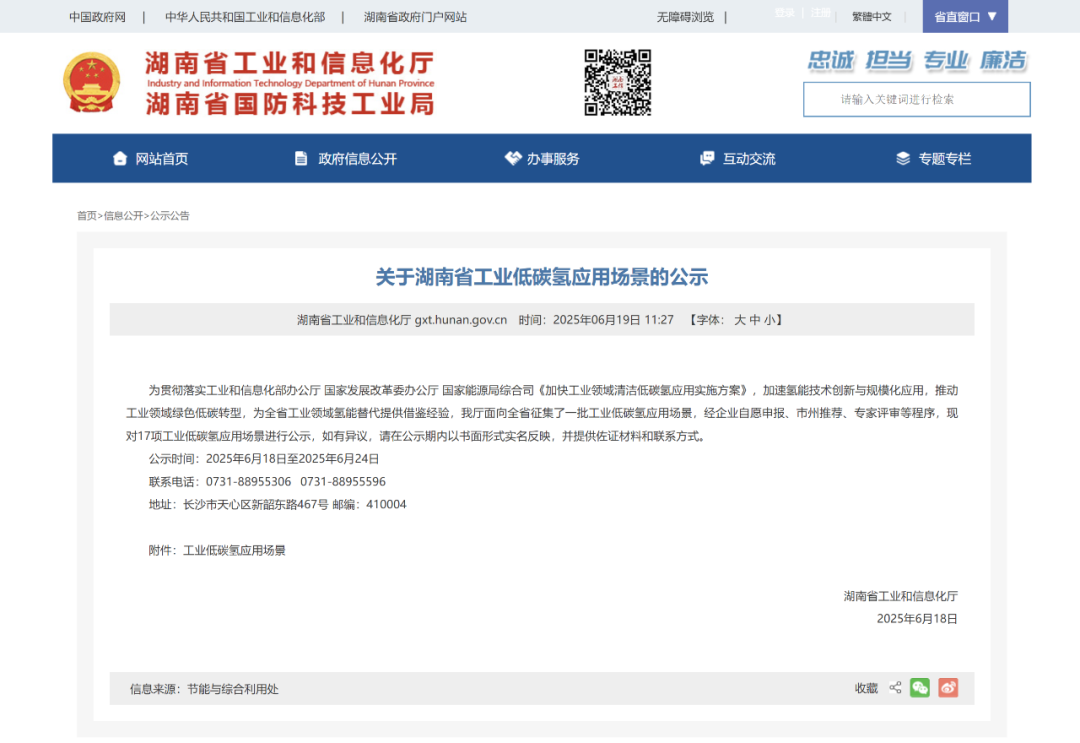Click the document icon beside 政府信息公开
Viewport: 1080px width, 743px height.
(299, 158)
